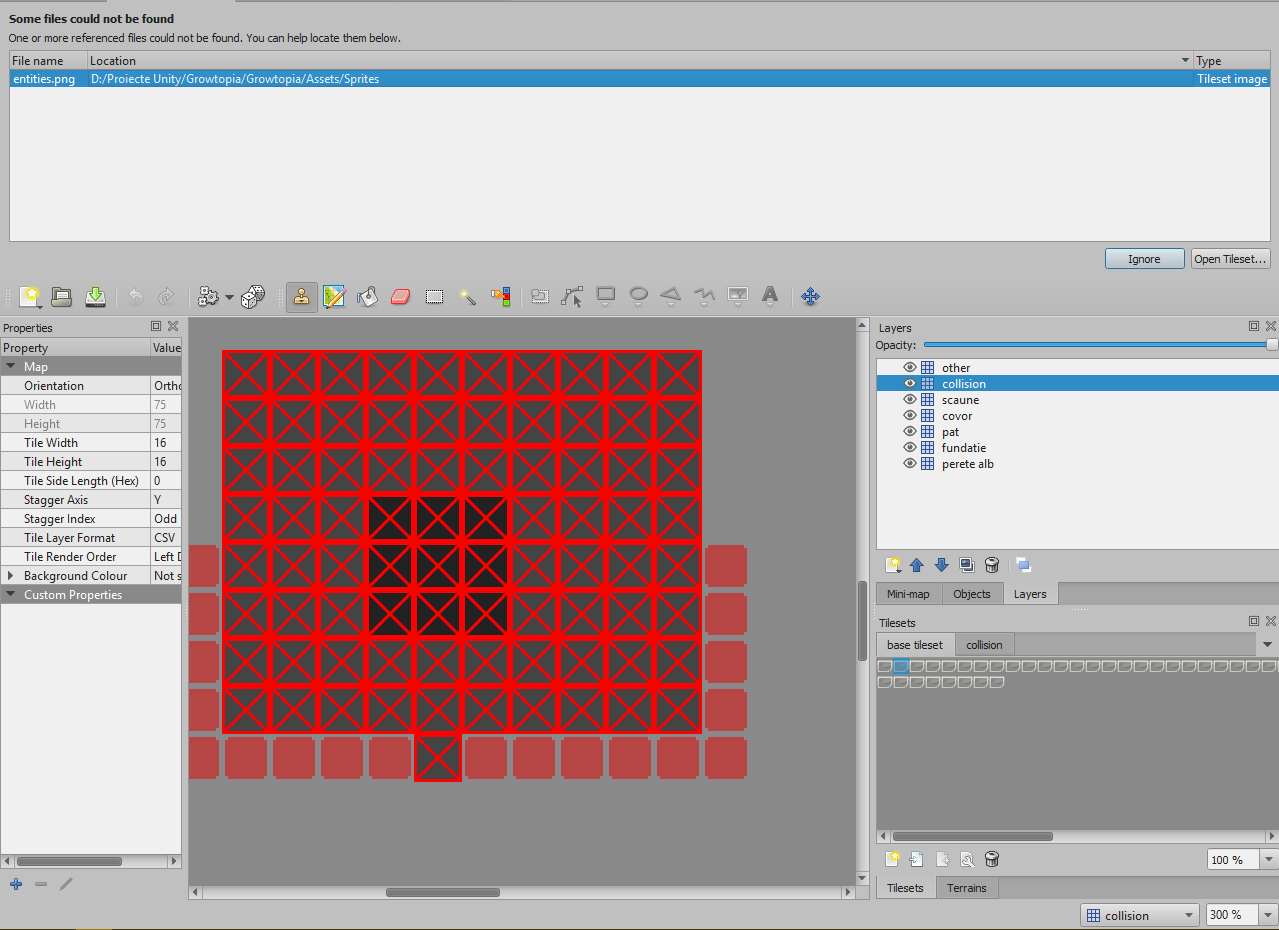This screenshot has height=930, width=1279.
Task: Switch to the 'collision' tileset tab
Action: click(x=984, y=645)
